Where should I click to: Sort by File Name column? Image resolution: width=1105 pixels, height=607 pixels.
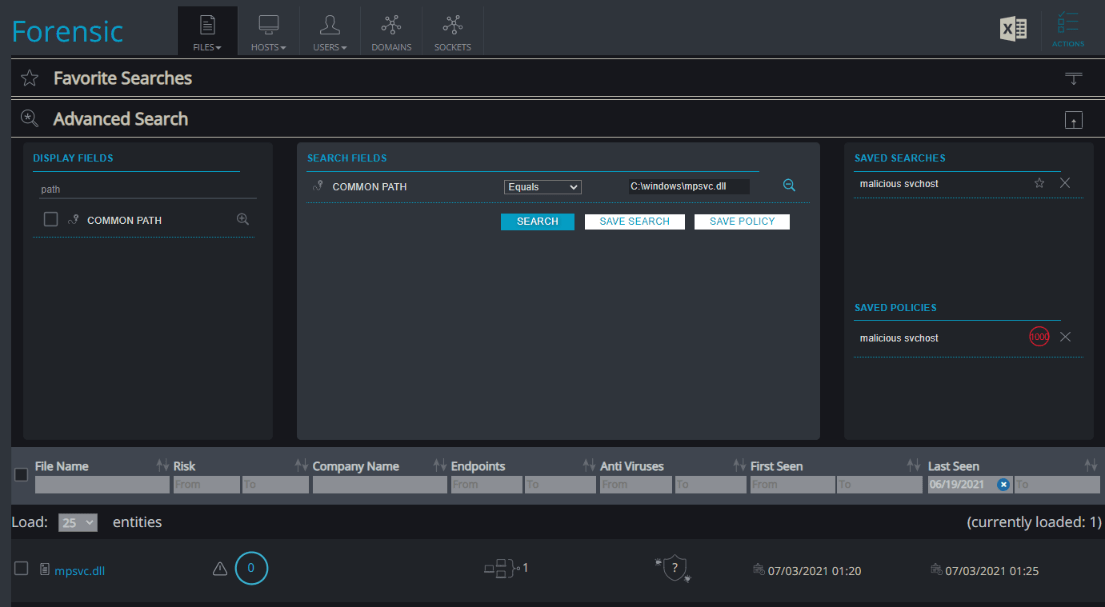point(162,465)
